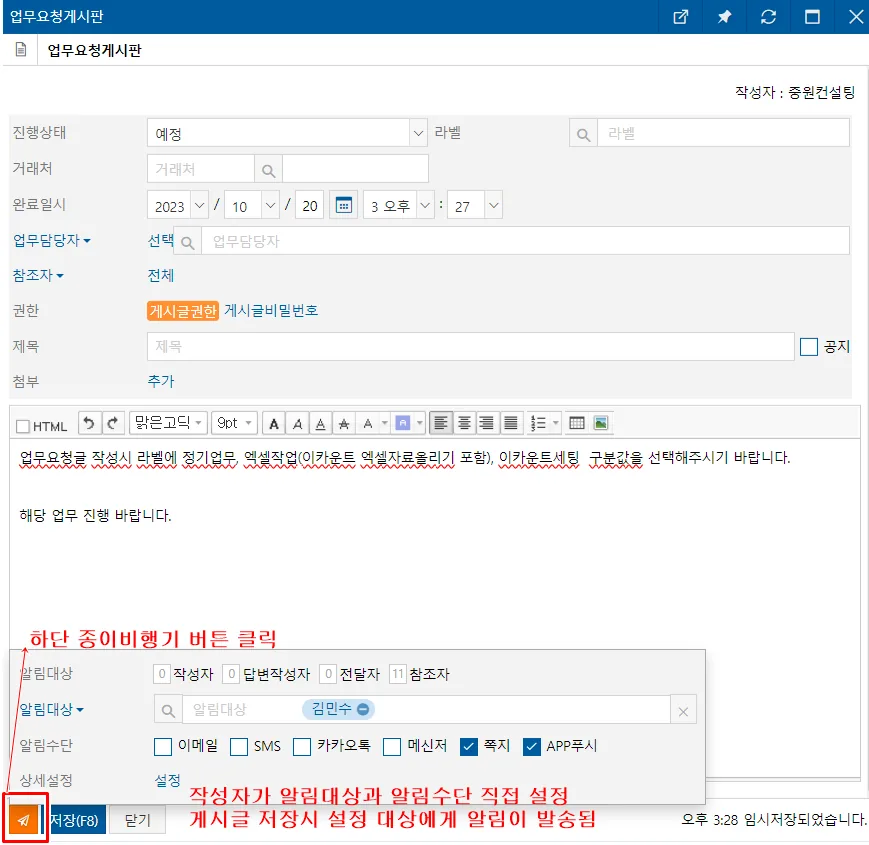Check the 공지 notice checkbox
Screen dimensions: 869x845
(809, 347)
